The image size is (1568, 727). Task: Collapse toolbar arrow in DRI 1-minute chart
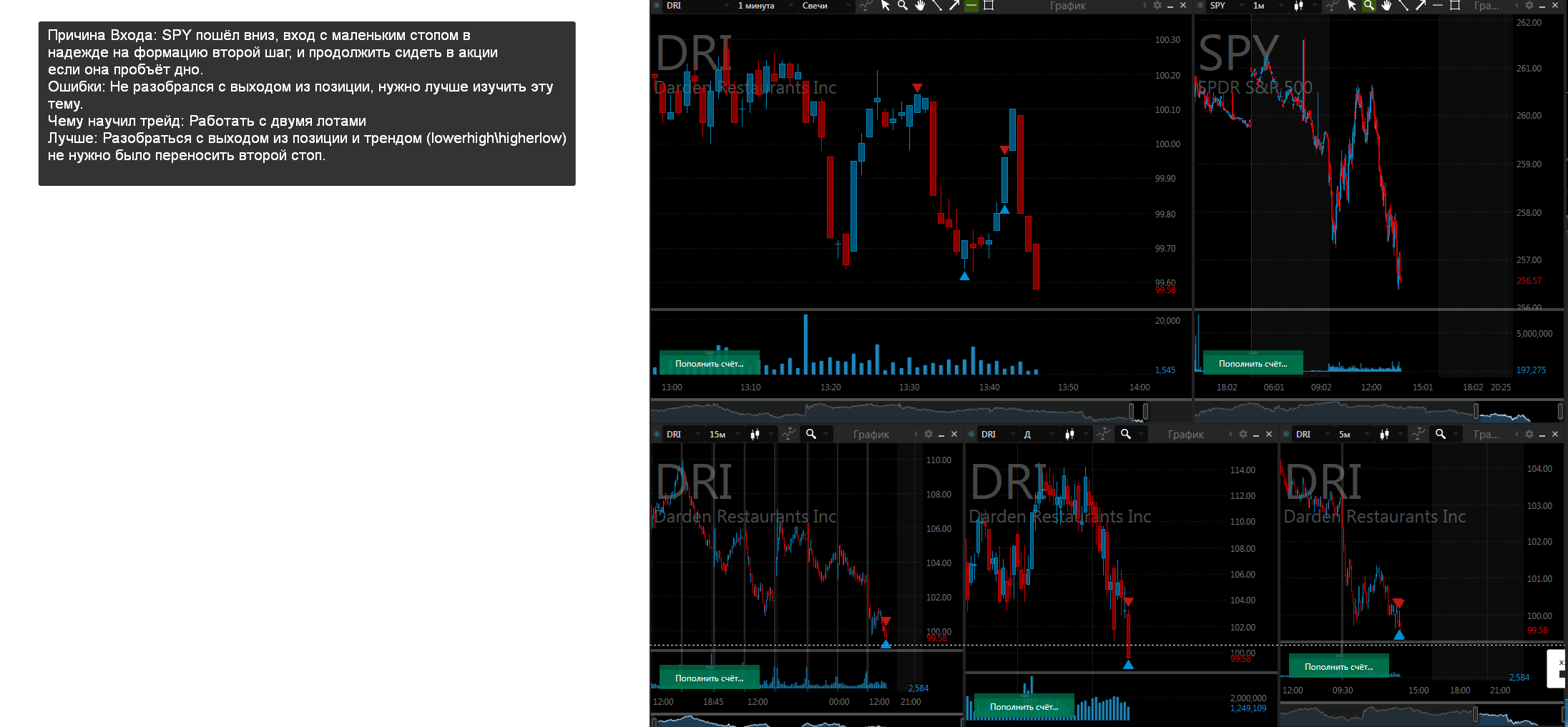click(1145, 6)
